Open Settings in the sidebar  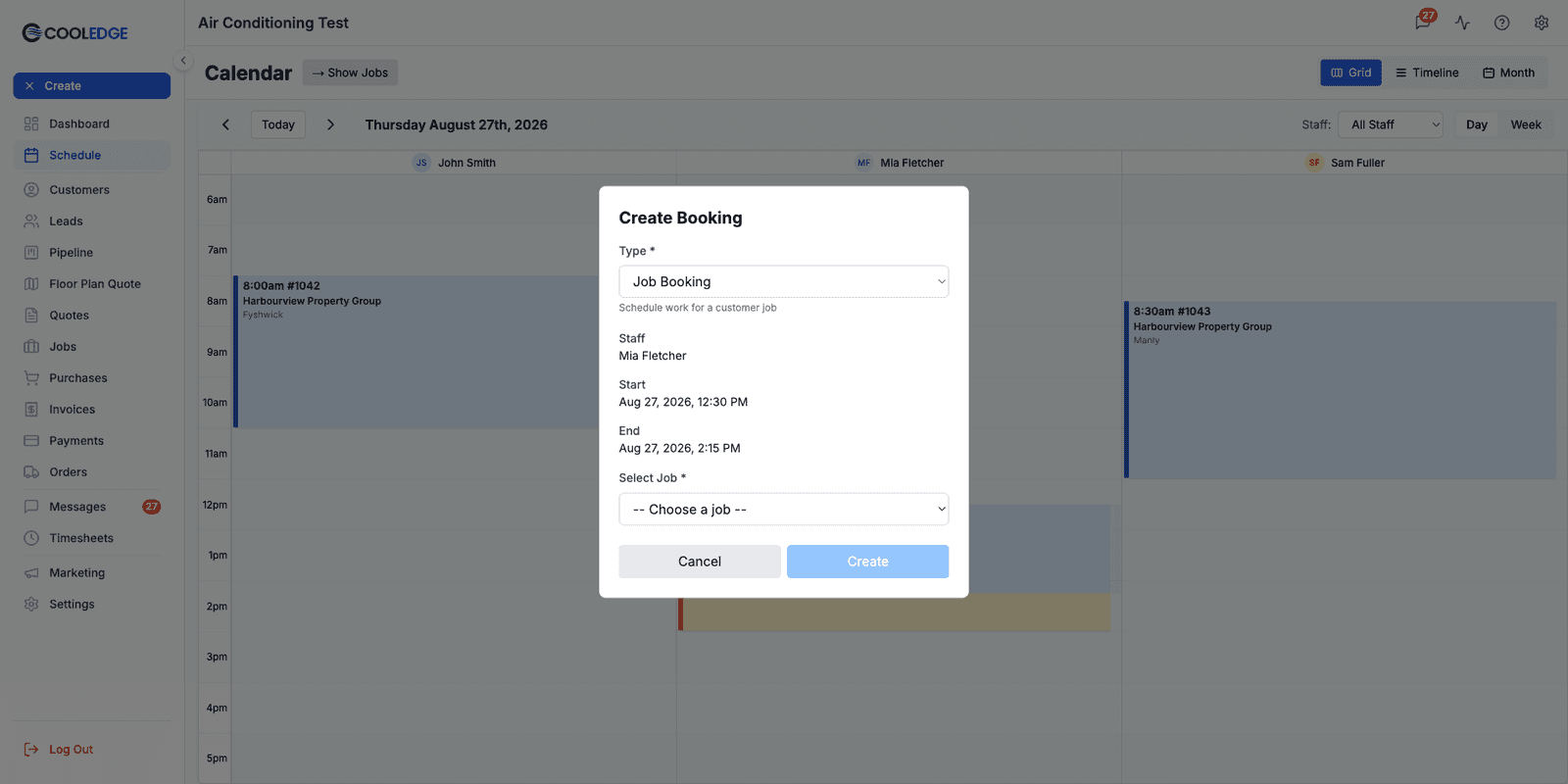(92, 605)
